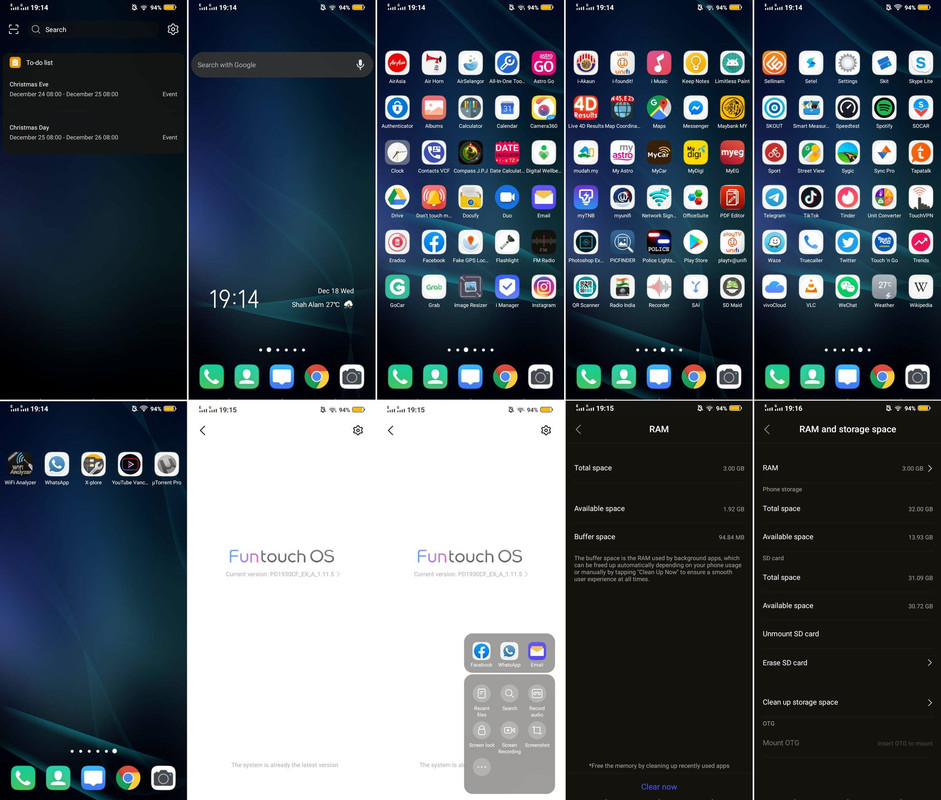Launch the TikTok app
The image size is (941, 800).
tap(811, 197)
